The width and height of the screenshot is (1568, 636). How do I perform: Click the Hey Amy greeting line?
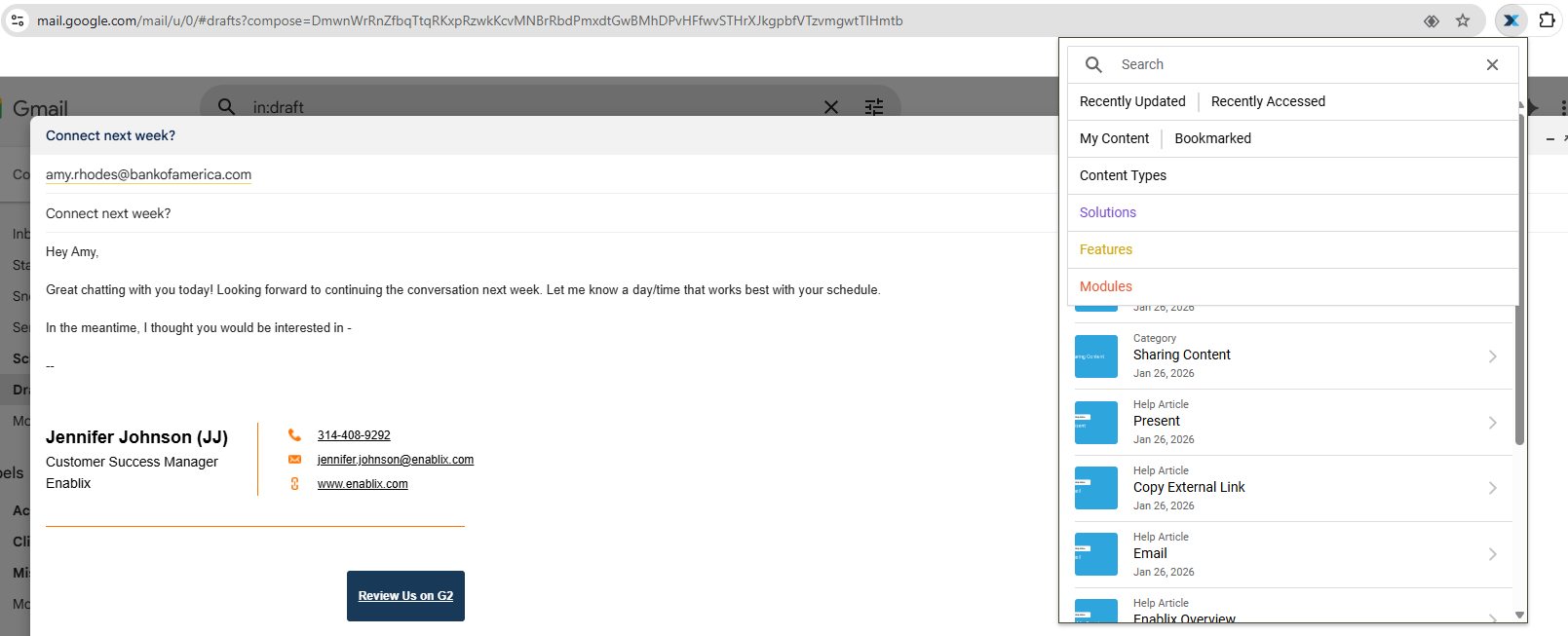72,251
